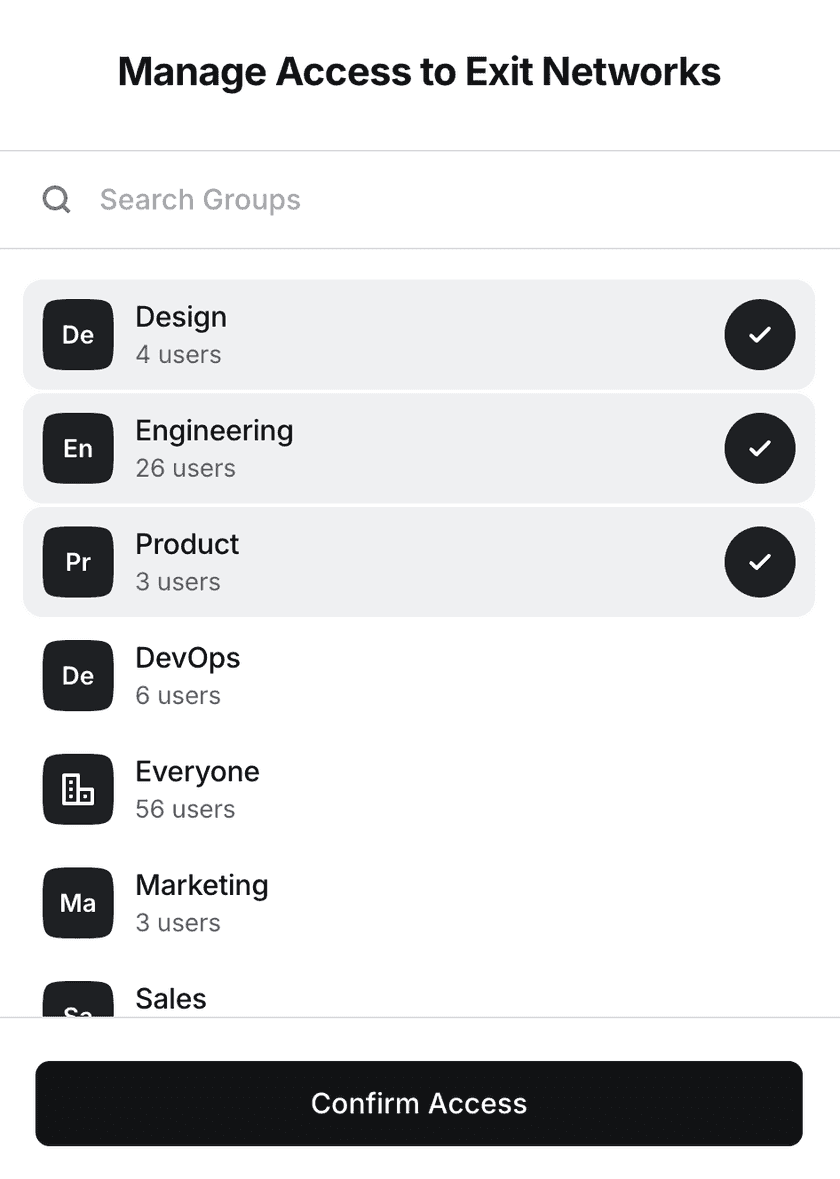The width and height of the screenshot is (840, 1179).
Task: Uncheck access for the Design group
Action: pos(760,335)
